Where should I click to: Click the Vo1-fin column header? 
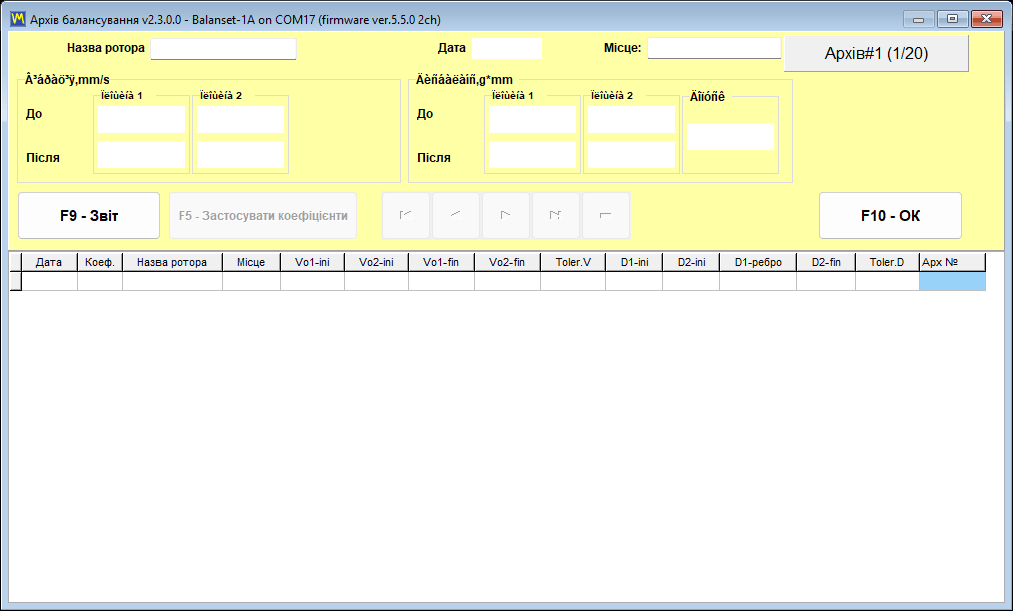coord(441,262)
